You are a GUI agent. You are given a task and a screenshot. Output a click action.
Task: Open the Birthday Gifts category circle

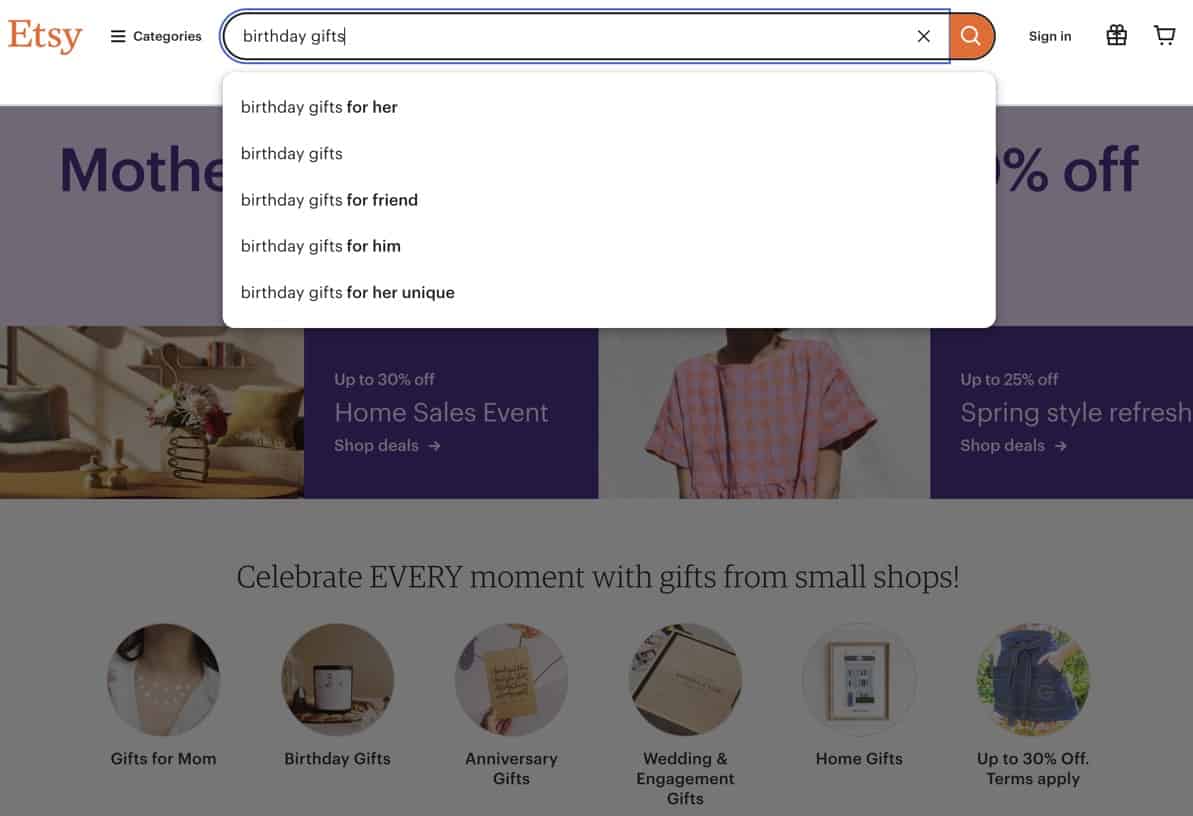[x=337, y=680]
